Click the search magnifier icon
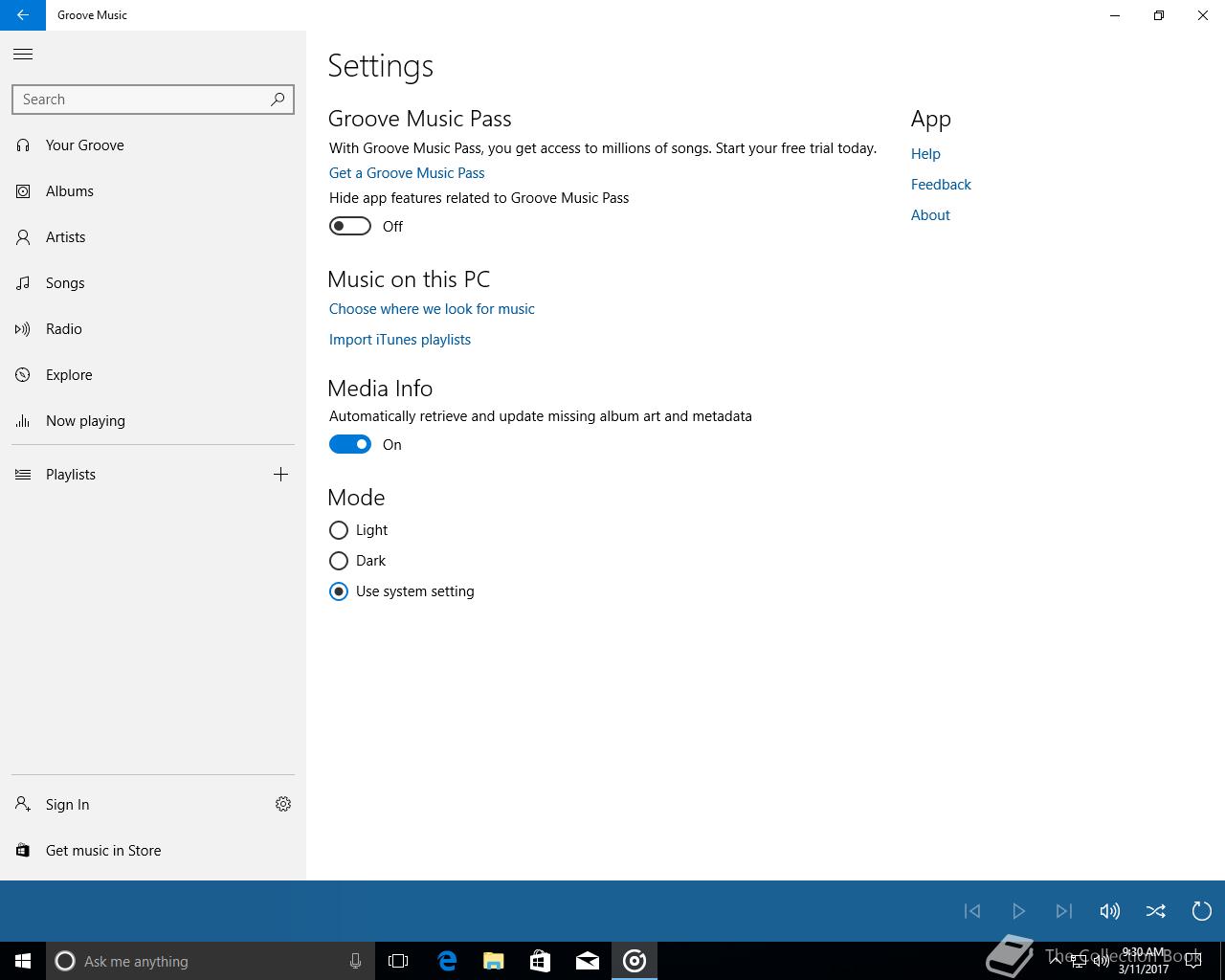 coord(278,100)
